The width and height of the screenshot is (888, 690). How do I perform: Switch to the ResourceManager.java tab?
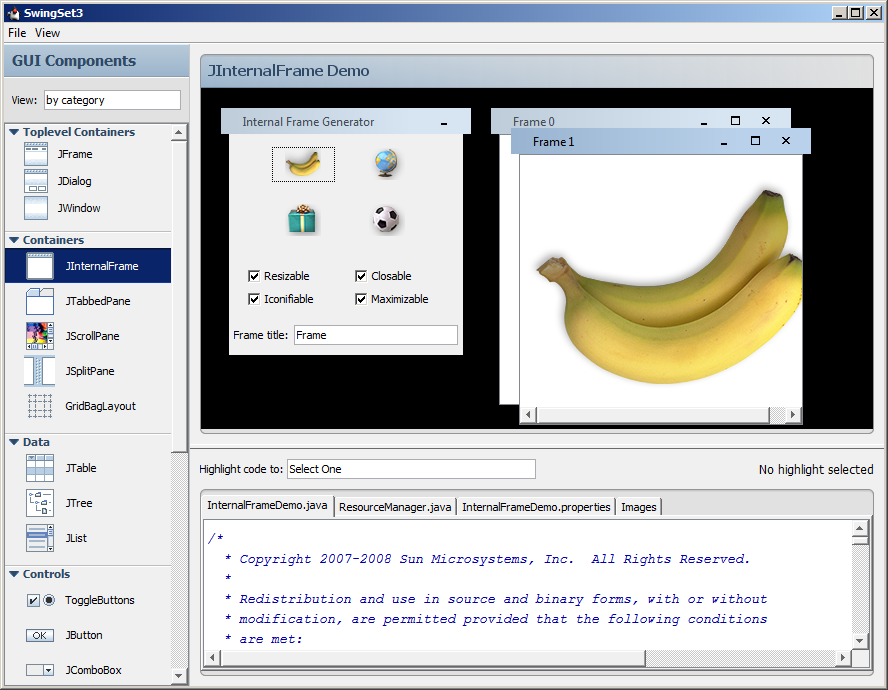pyautogui.click(x=395, y=507)
